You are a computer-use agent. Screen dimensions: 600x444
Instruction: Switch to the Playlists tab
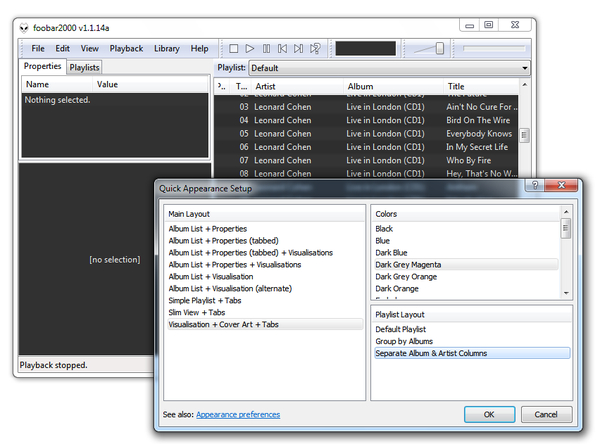click(x=84, y=67)
